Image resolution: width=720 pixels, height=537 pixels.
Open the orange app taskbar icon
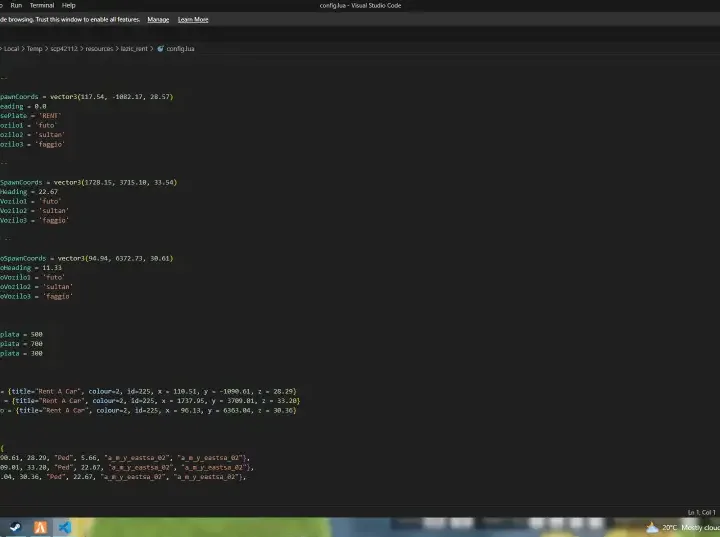coord(40,527)
